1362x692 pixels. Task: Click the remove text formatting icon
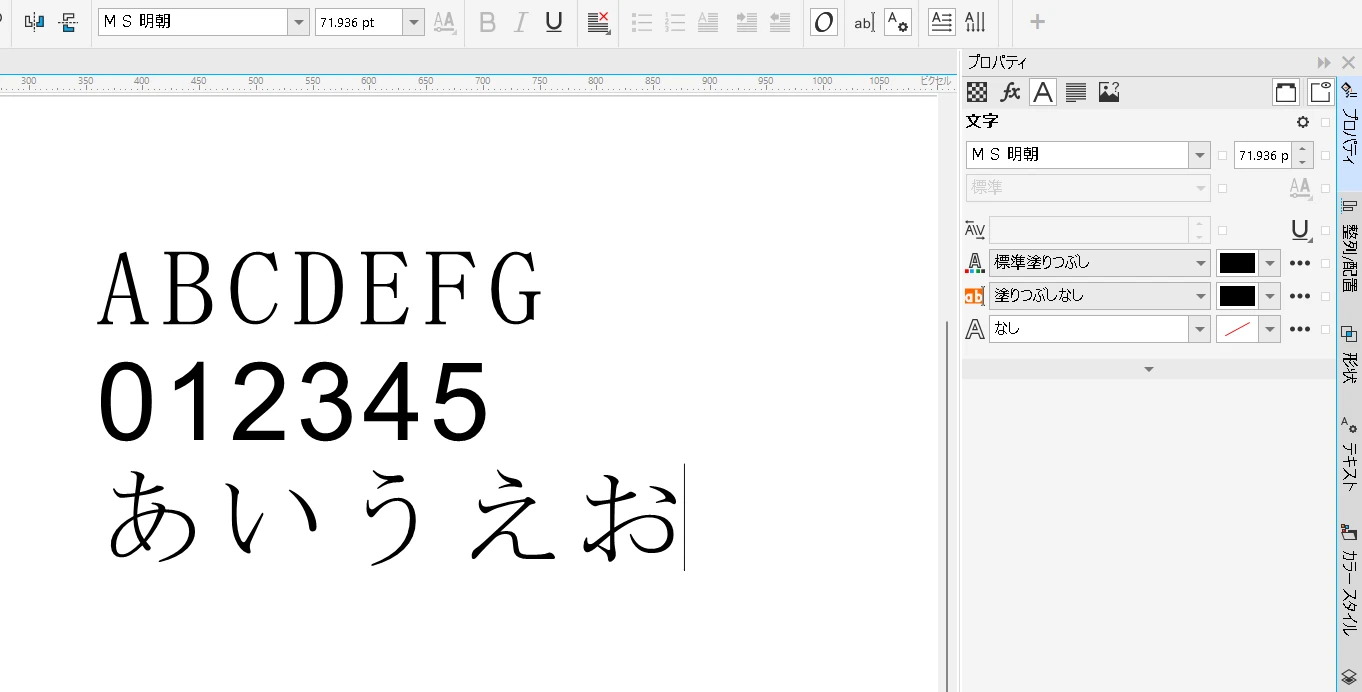pyautogui.click(x=599, y=22)
